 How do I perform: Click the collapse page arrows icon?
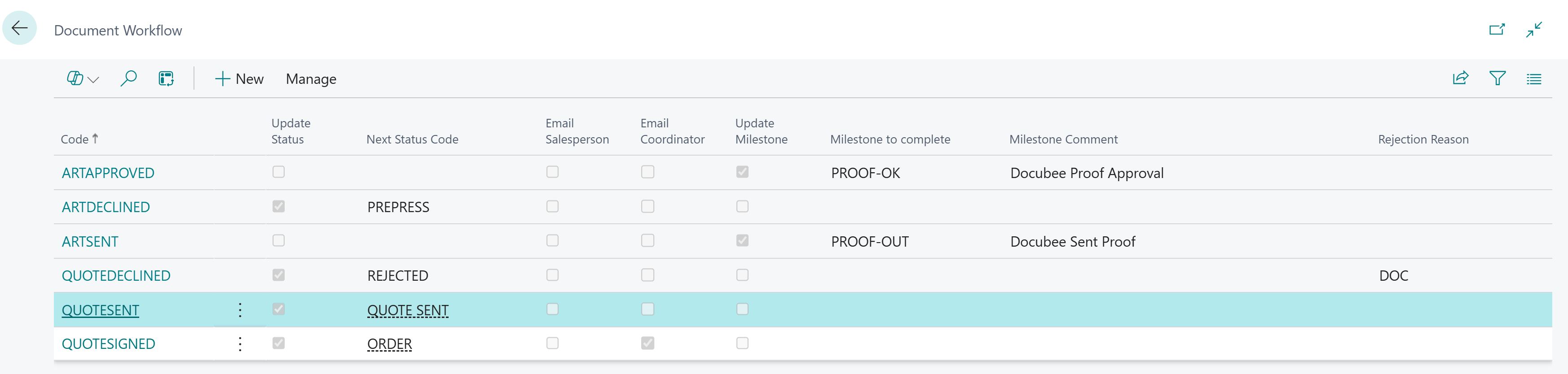coord(1534,29)
